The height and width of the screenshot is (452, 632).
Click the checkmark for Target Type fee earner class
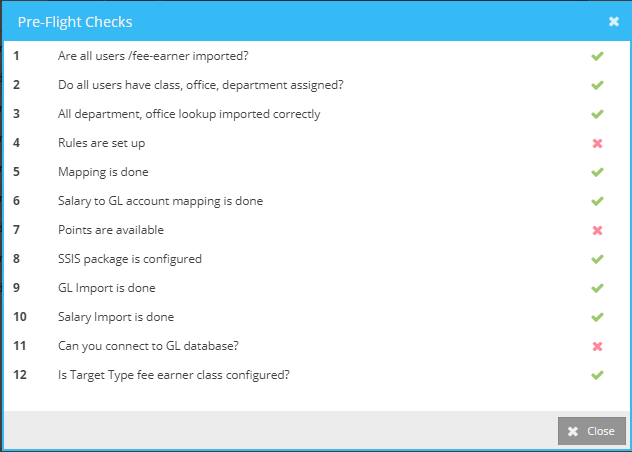pyautogui.click(x=597, y=375)
